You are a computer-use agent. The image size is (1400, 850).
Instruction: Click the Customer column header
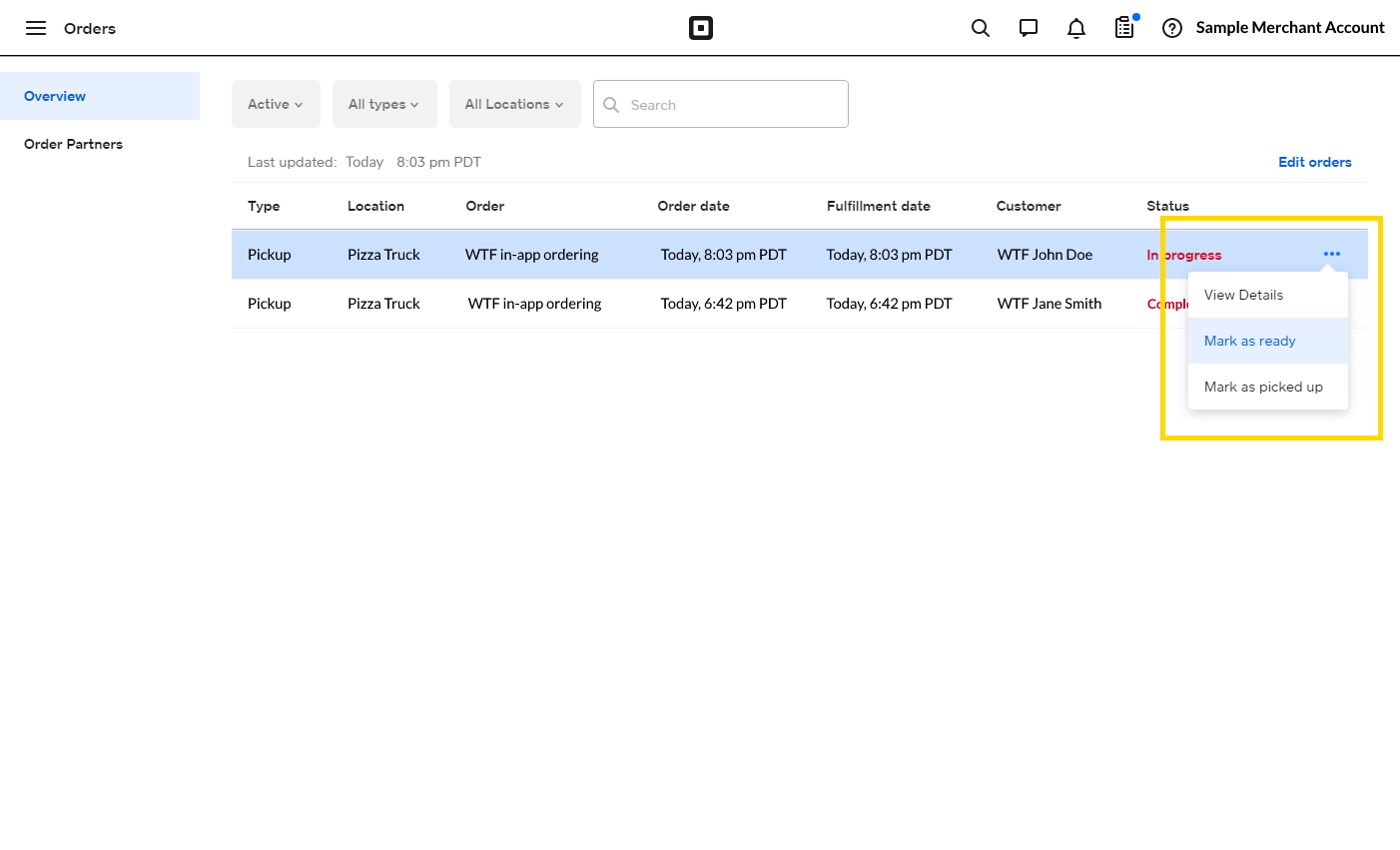(x=1029, y=206)
